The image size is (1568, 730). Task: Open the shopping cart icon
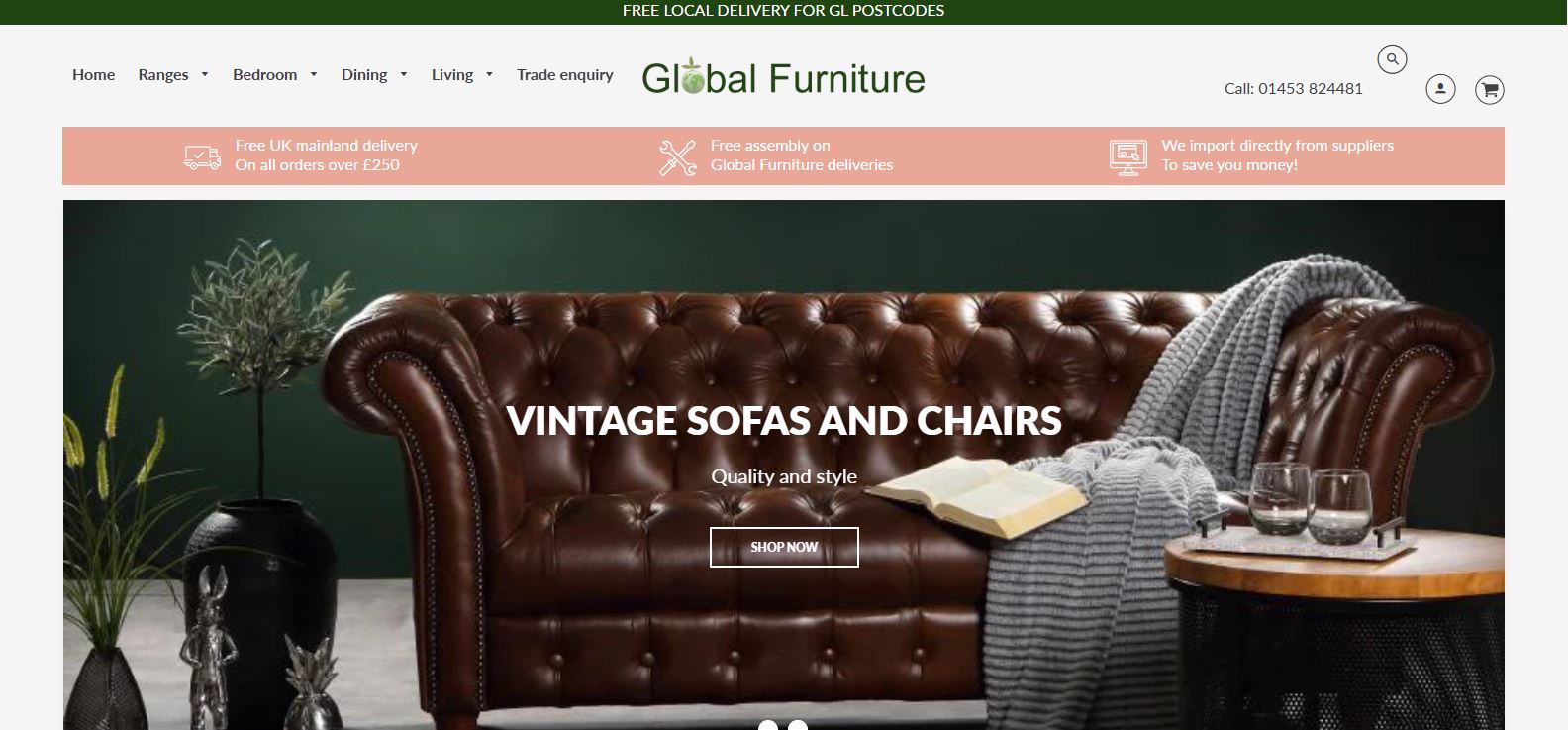coord(1490,89)
